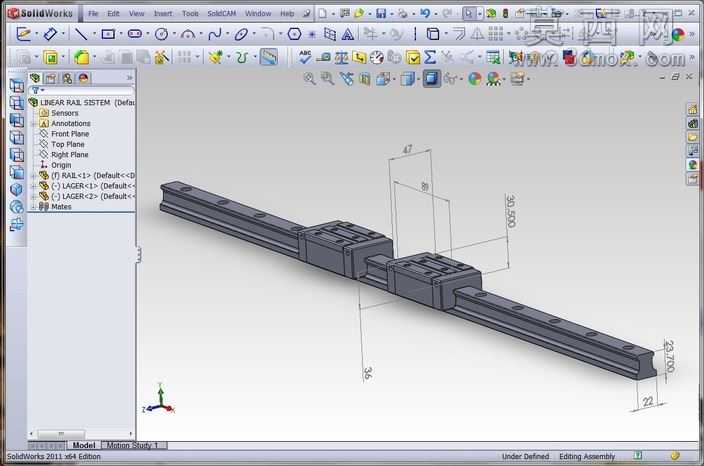Select the Point sketch tool
Screen dimensions: 704x466
coord(312,34)
